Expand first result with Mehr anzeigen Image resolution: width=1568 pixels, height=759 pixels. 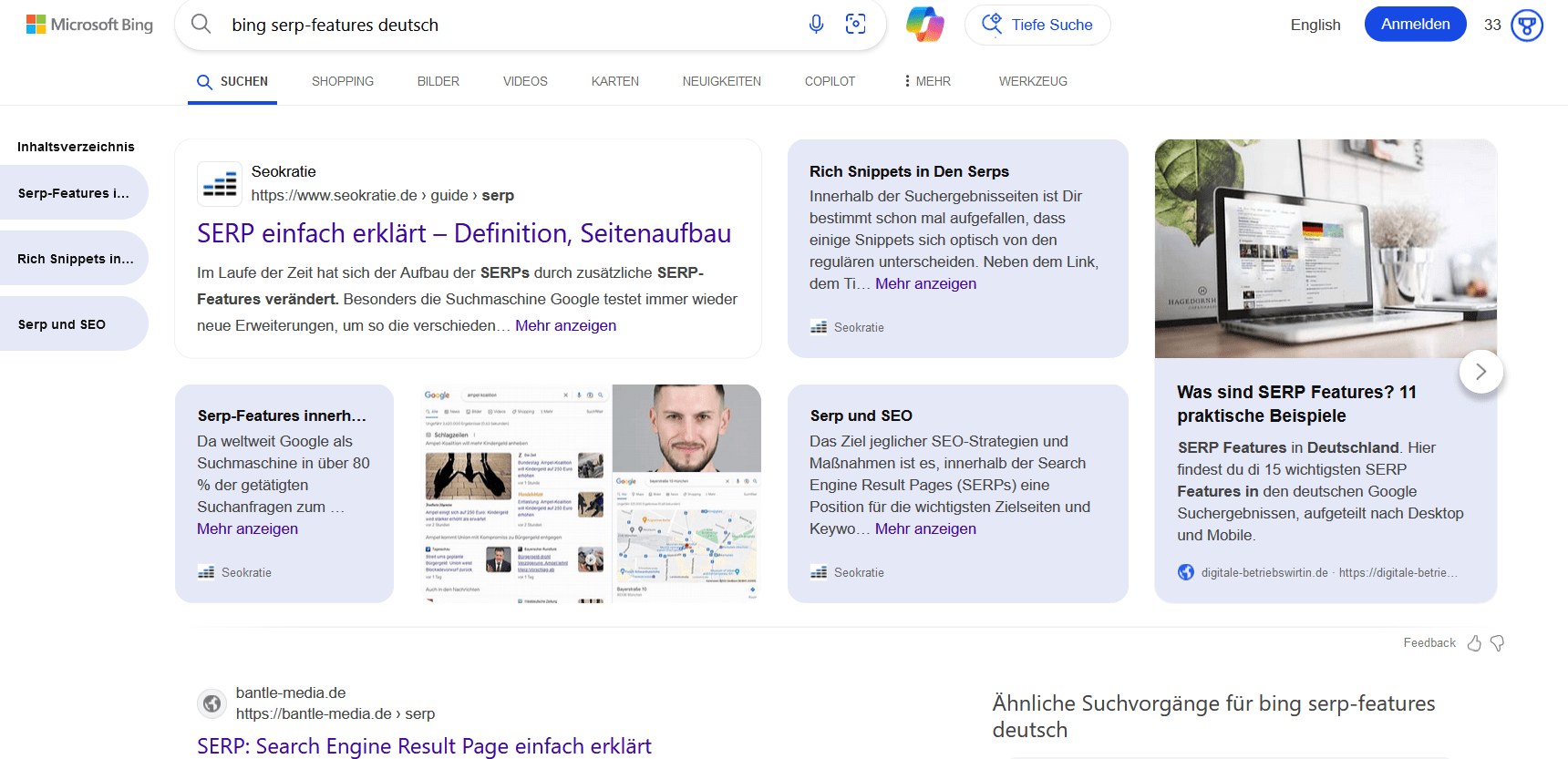[565, 325]
